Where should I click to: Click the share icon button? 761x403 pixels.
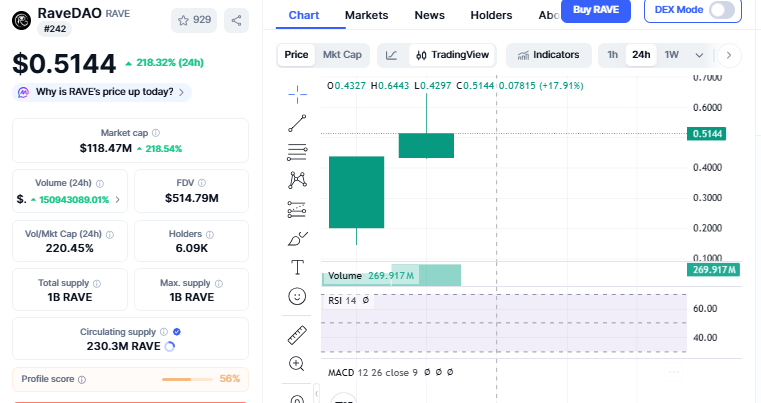click(236, 19)
